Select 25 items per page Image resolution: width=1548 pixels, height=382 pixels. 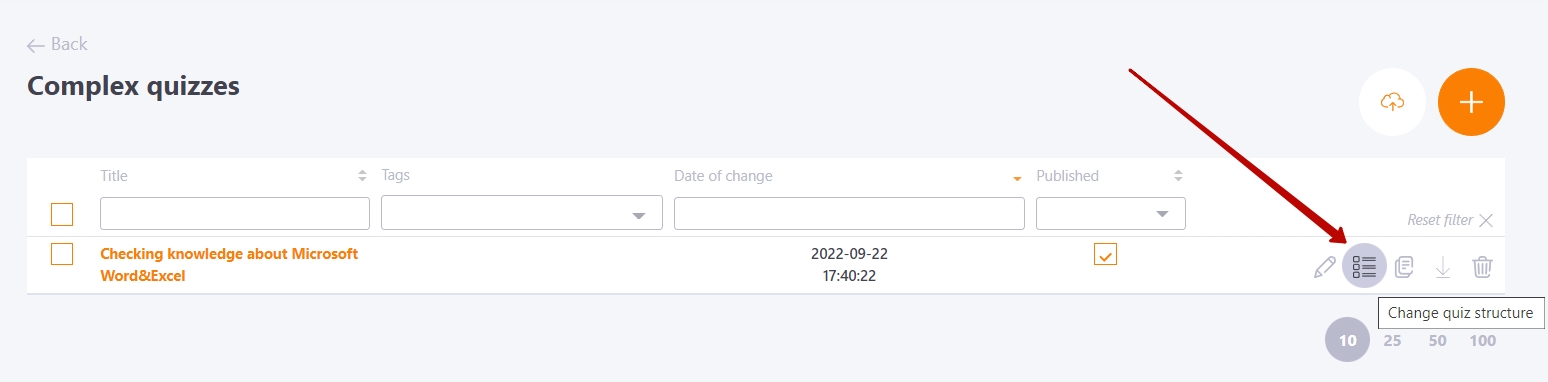pyautogui.click(x=1392, y=341)
